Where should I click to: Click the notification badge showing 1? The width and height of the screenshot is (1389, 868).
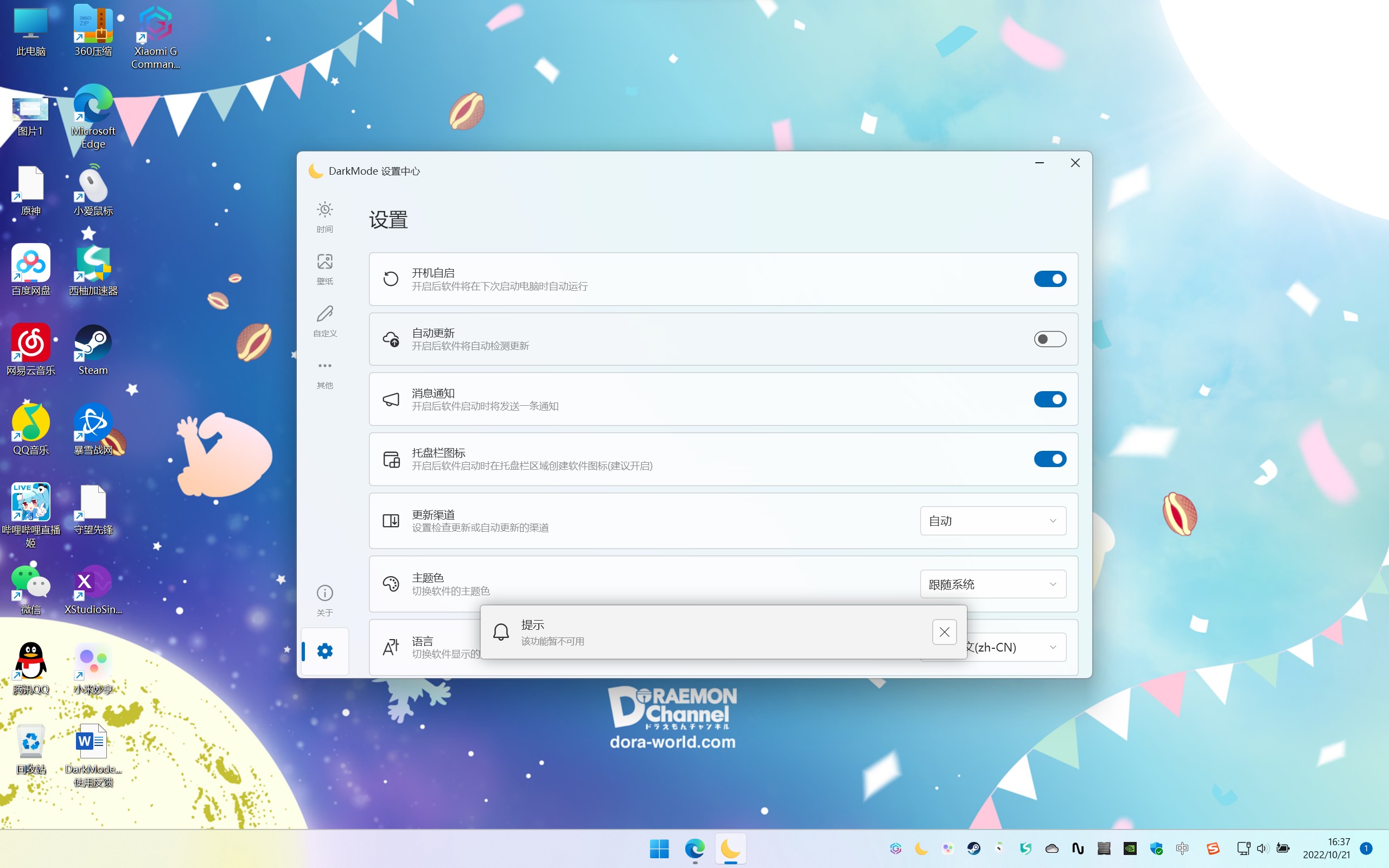click(1366, 848)
